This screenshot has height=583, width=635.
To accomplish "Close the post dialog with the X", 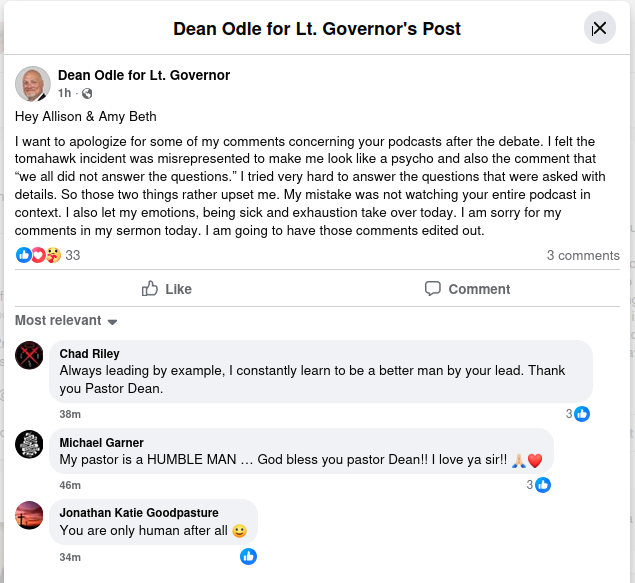I will pos(599,28).
